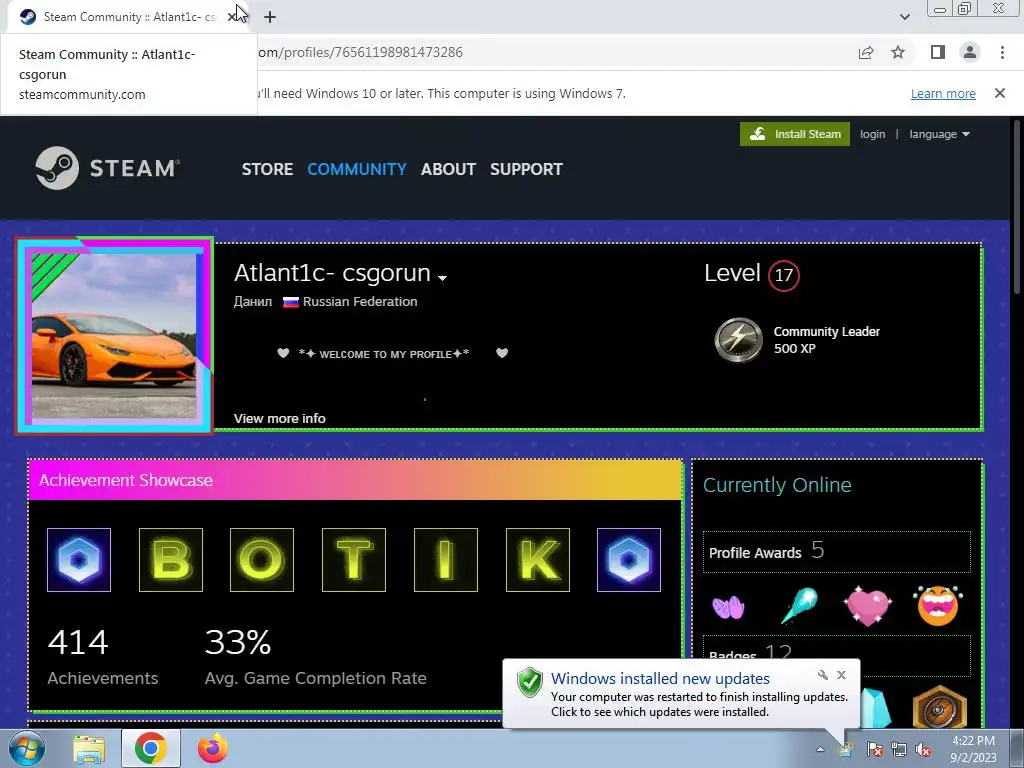The image size is (1024, 768).
Task: Click the Chrome taskbar icon
Action: 150,748
